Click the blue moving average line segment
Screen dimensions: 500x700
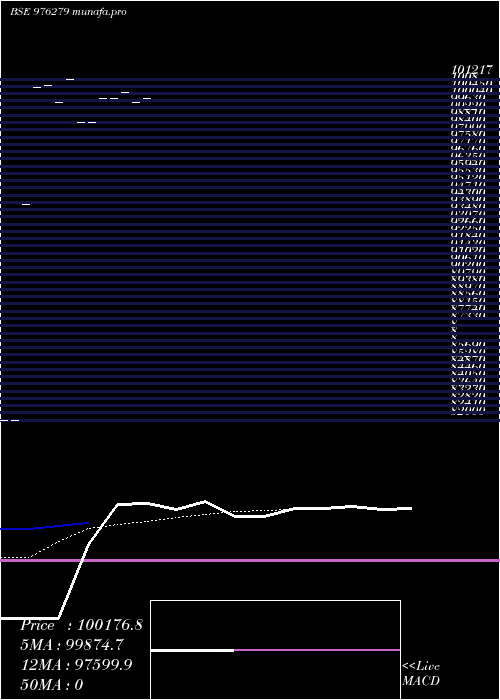(x=45, y=526)
